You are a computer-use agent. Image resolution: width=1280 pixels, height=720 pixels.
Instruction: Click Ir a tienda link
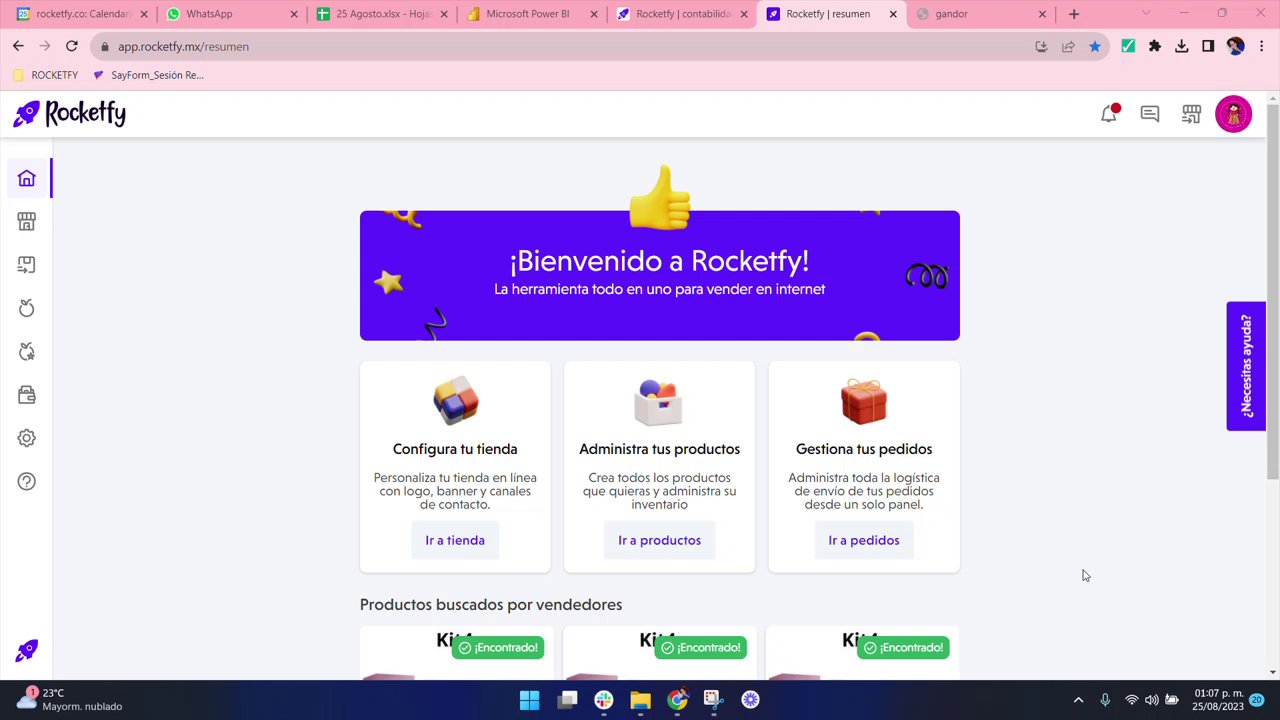point(455,540)
